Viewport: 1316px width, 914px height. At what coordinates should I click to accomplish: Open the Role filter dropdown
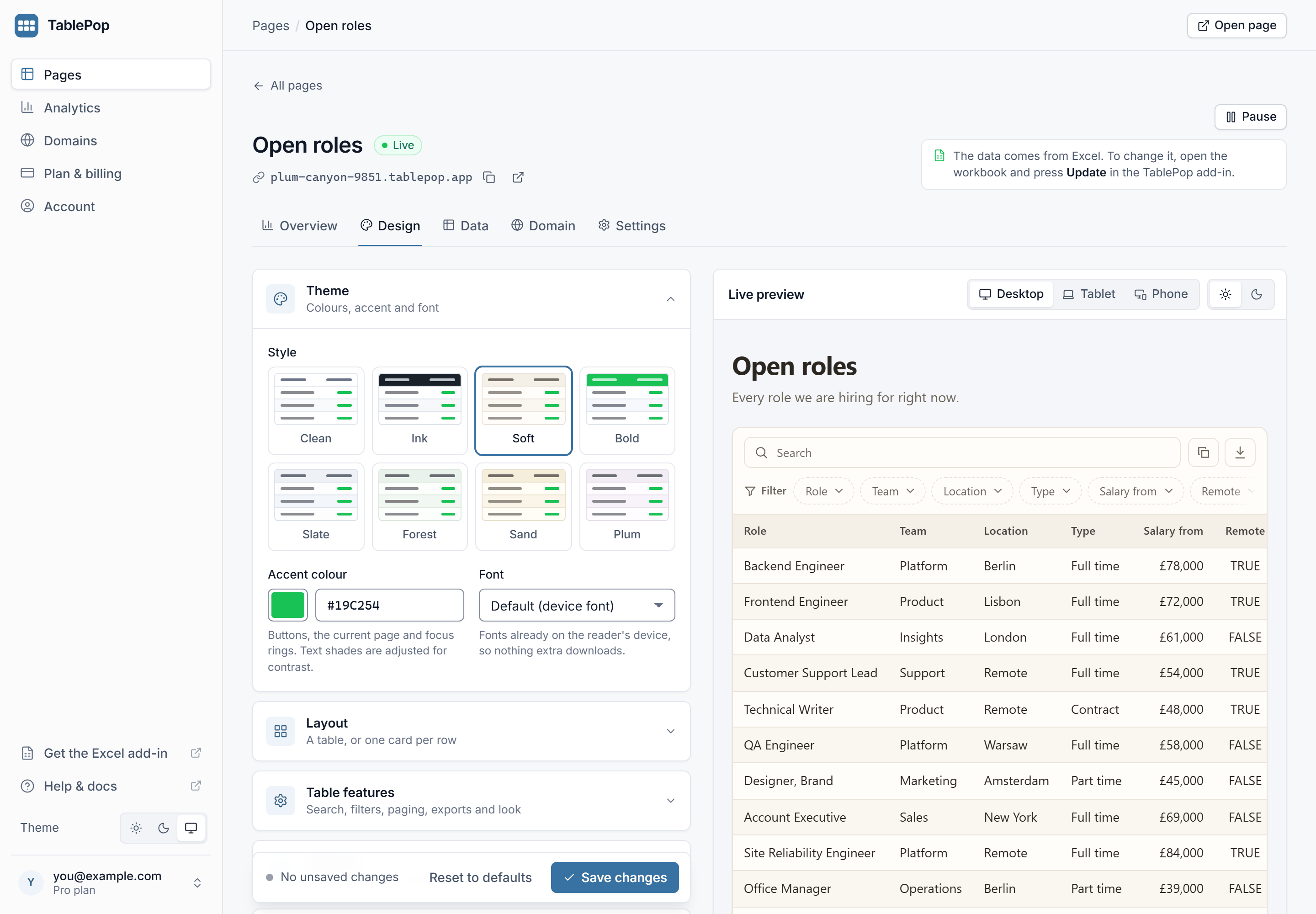point(823,491)
